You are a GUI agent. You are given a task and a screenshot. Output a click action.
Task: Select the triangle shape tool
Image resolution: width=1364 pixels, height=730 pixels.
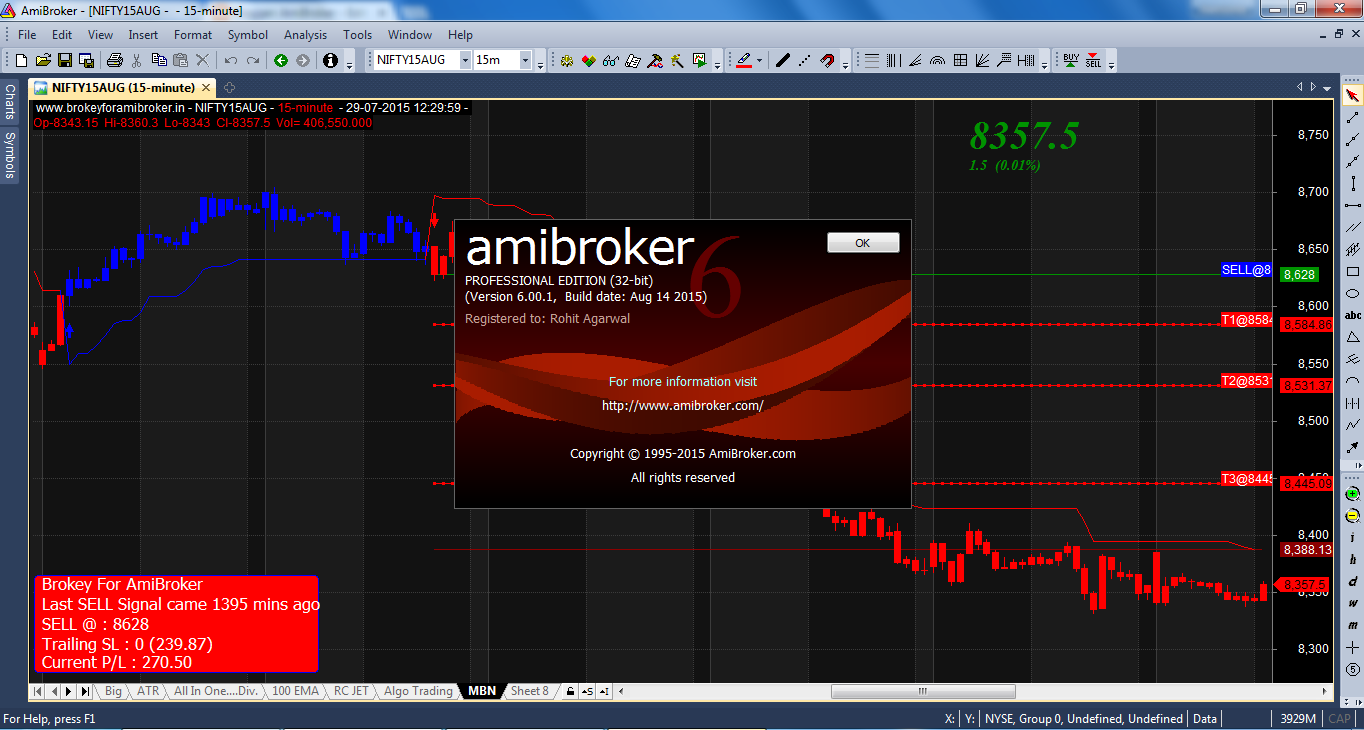click(1352, 337)
